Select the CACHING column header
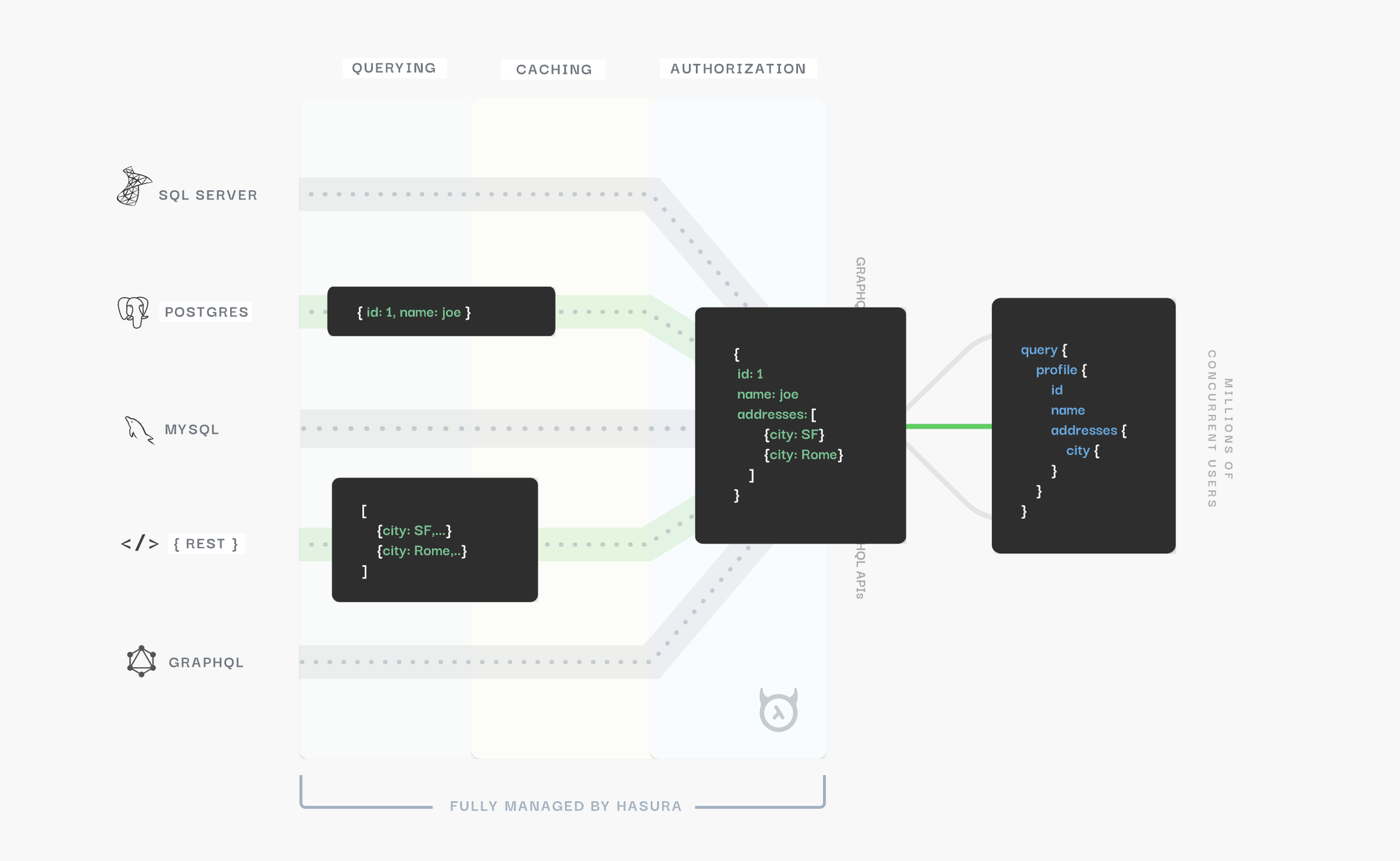Image resolution: width=1400 pixels, height=861 pixels. 554,69
